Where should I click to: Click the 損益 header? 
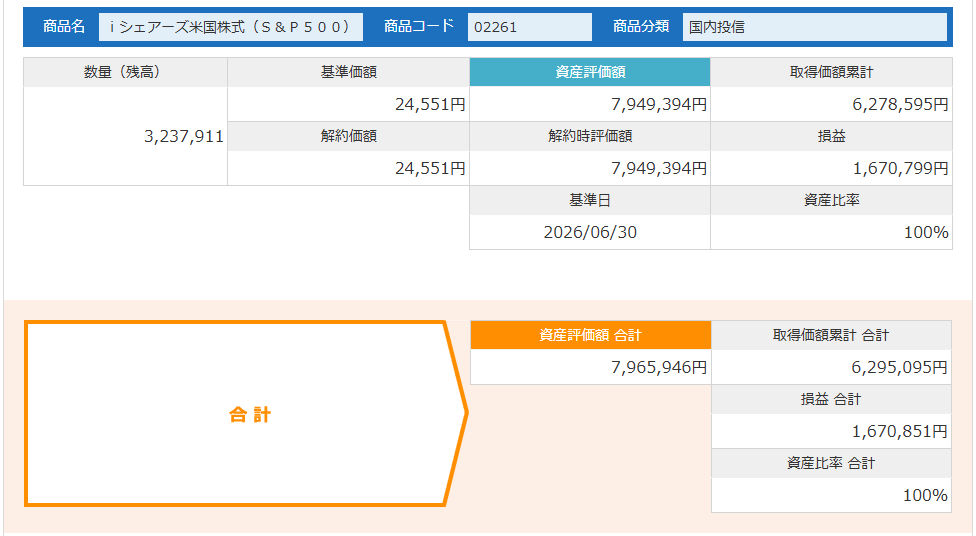(x=832, y=136)
